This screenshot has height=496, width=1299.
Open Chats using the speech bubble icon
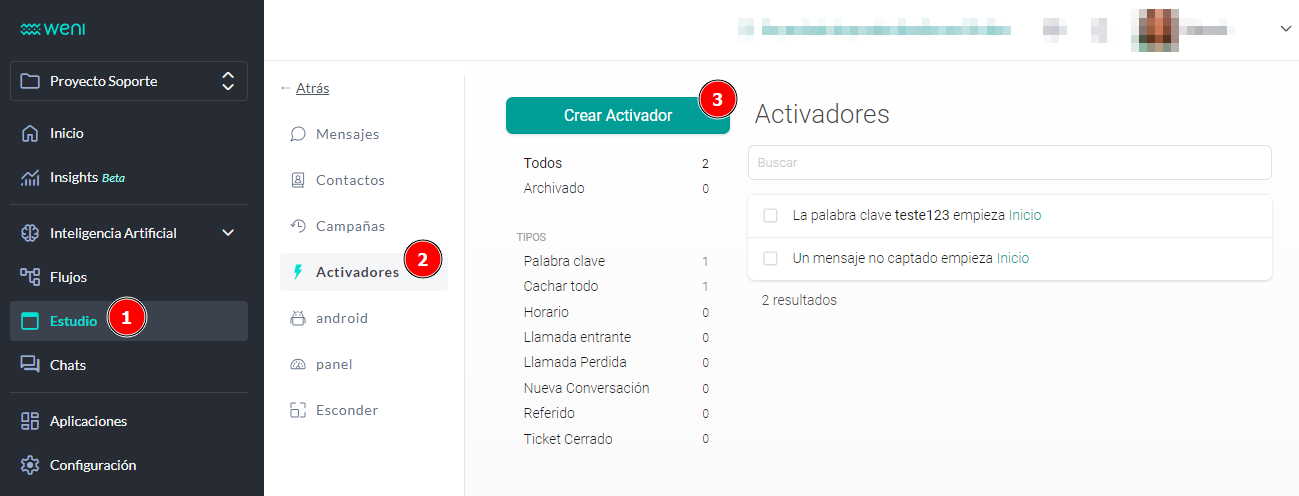click(30, 365)
